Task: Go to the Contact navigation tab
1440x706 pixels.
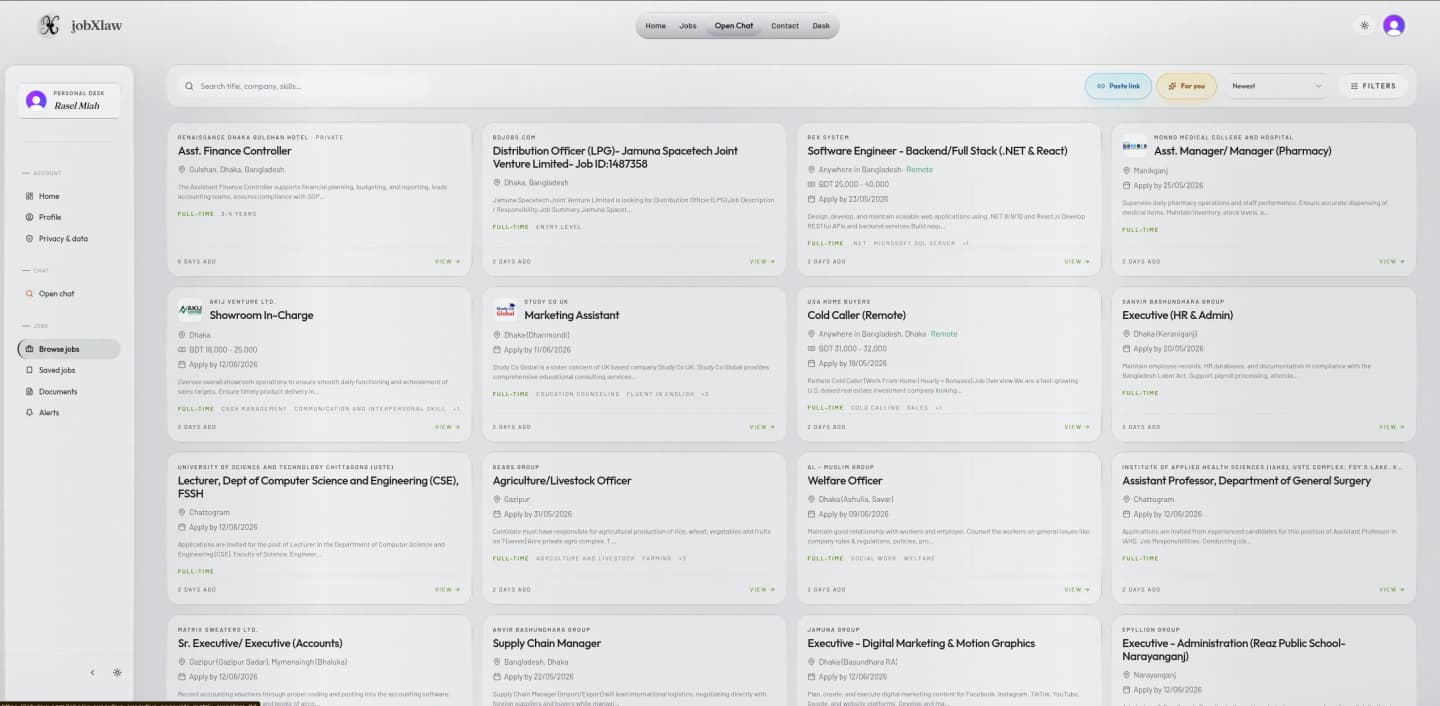Action: click(785, 26)
